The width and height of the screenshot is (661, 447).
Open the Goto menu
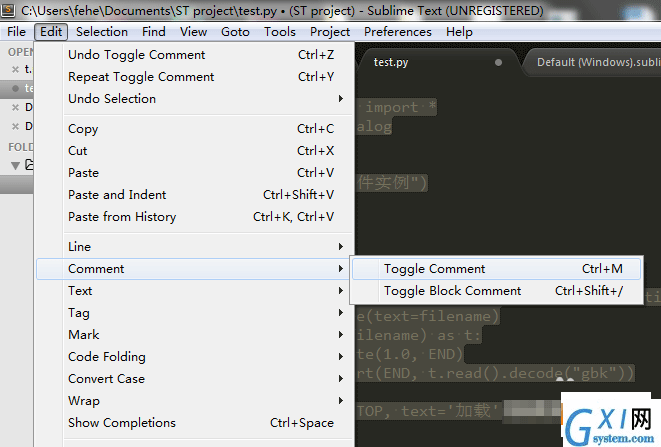coord(235,32)
